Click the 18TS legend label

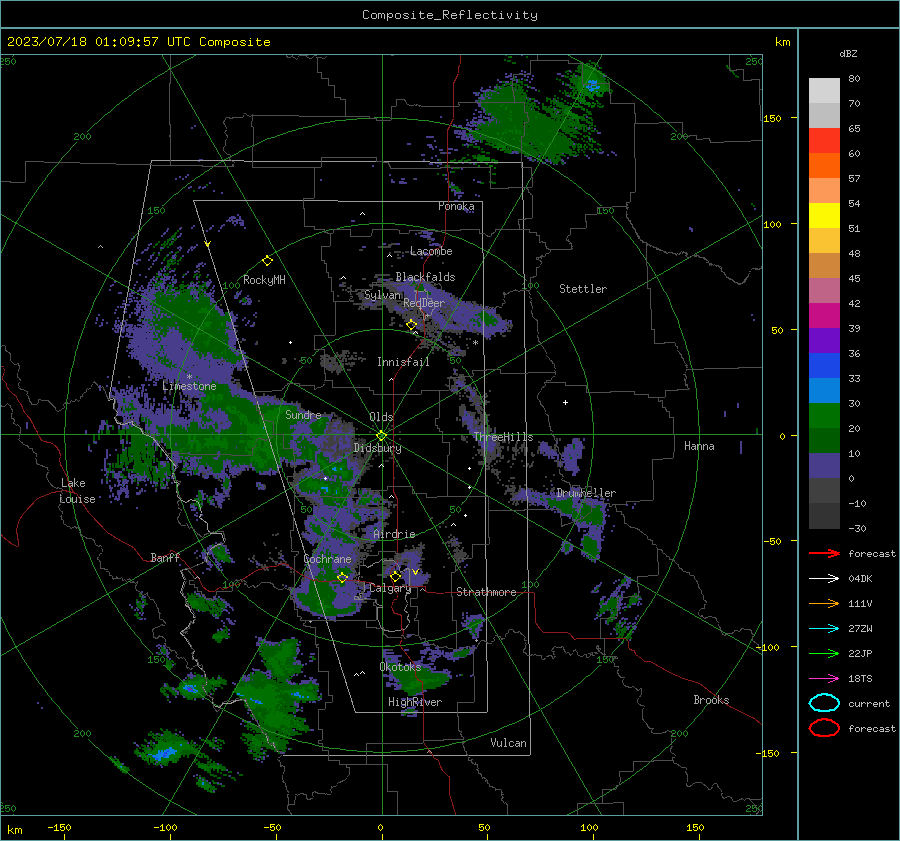pos(860,679)
